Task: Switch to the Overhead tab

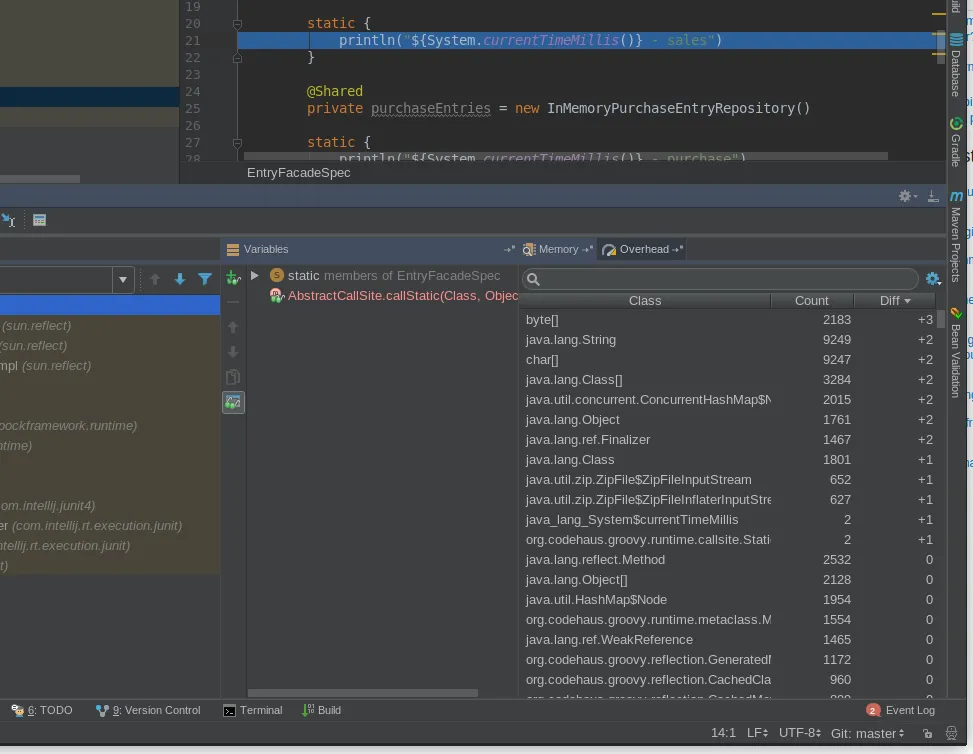Action: tap(643, 249)
